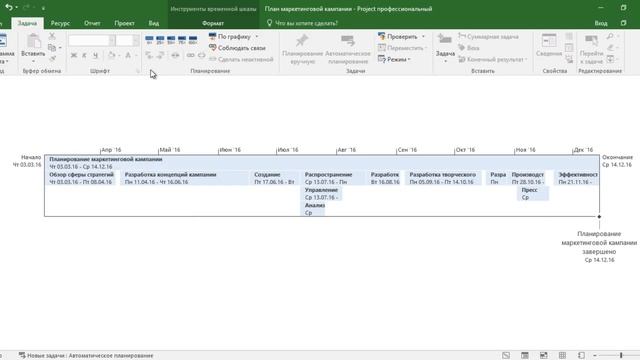
Task: Switch to Team planner view in status bar
Action: 544,355
